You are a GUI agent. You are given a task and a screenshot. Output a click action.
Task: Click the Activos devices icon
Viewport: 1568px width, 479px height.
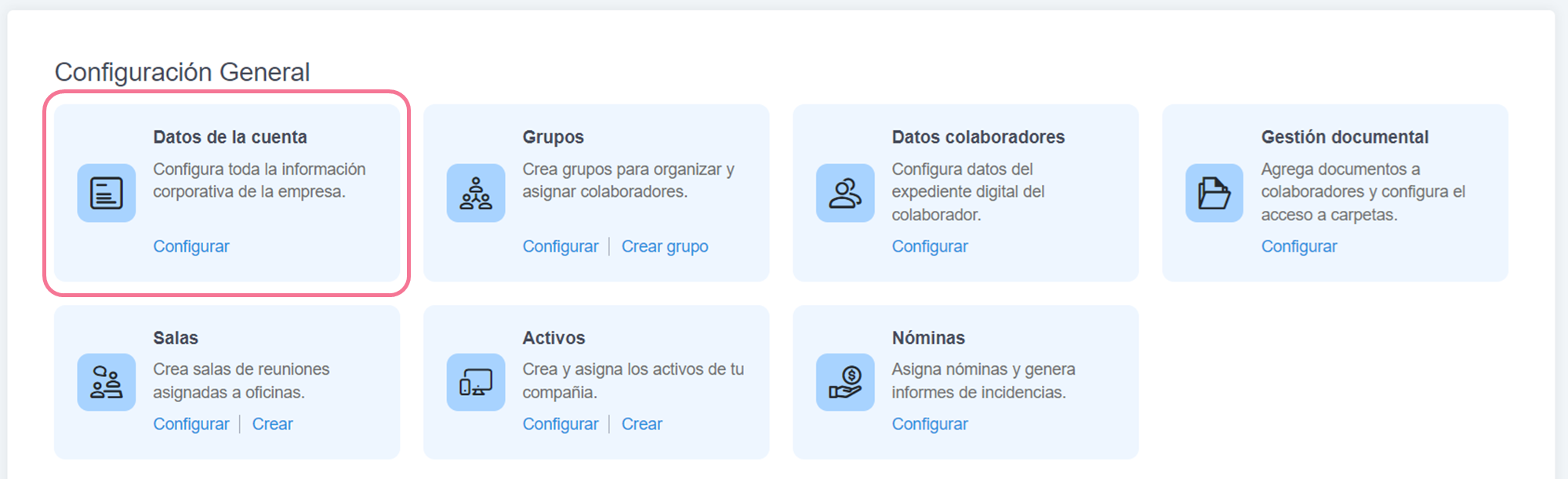click(475, 382)
